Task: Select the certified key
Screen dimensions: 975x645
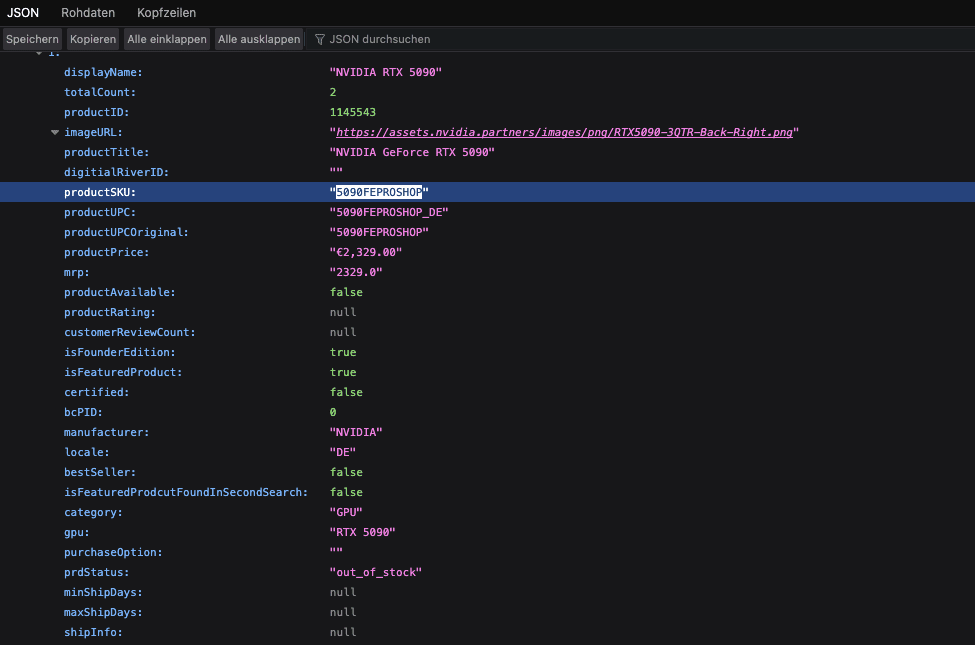Action: (96, 392)
